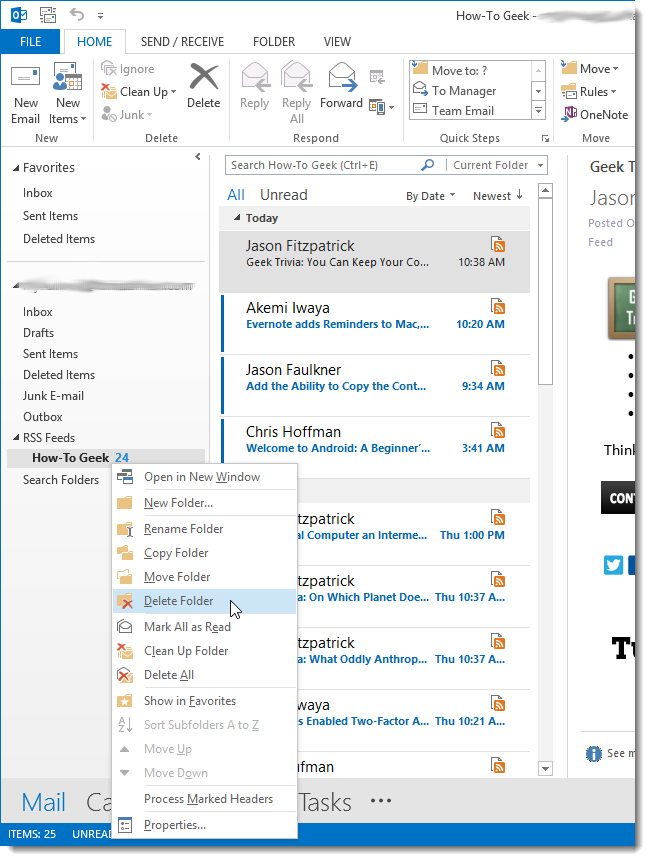Click the Twitter share icon in reading pane

pyautogui.click(x=613, y=565)
